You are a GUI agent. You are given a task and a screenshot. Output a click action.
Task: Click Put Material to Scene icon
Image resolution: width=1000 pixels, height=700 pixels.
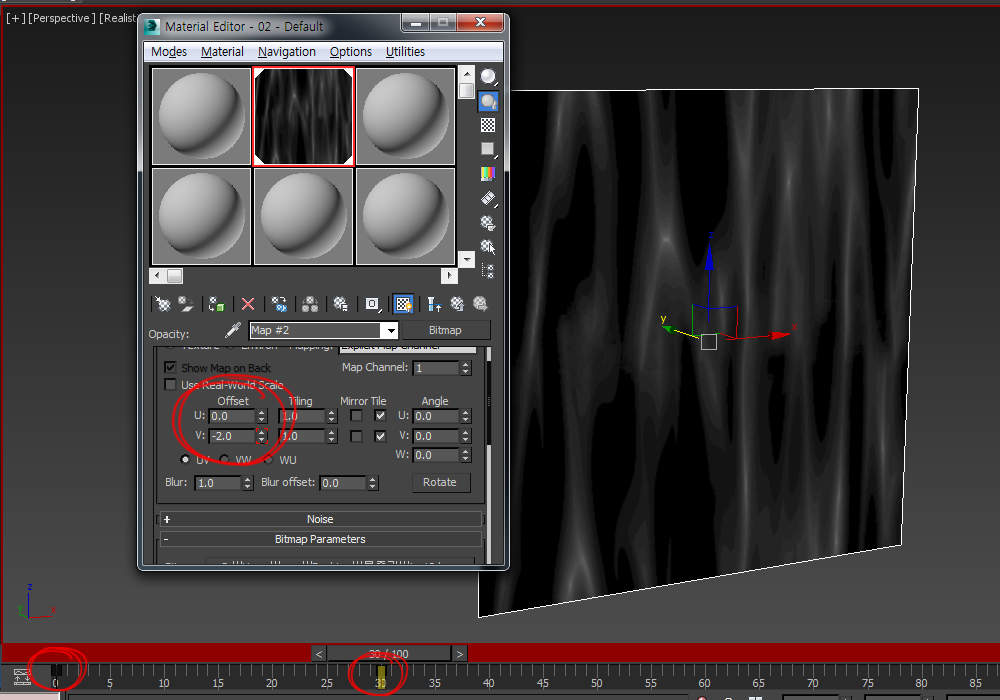pyautogui.click(x=186, y=304)
